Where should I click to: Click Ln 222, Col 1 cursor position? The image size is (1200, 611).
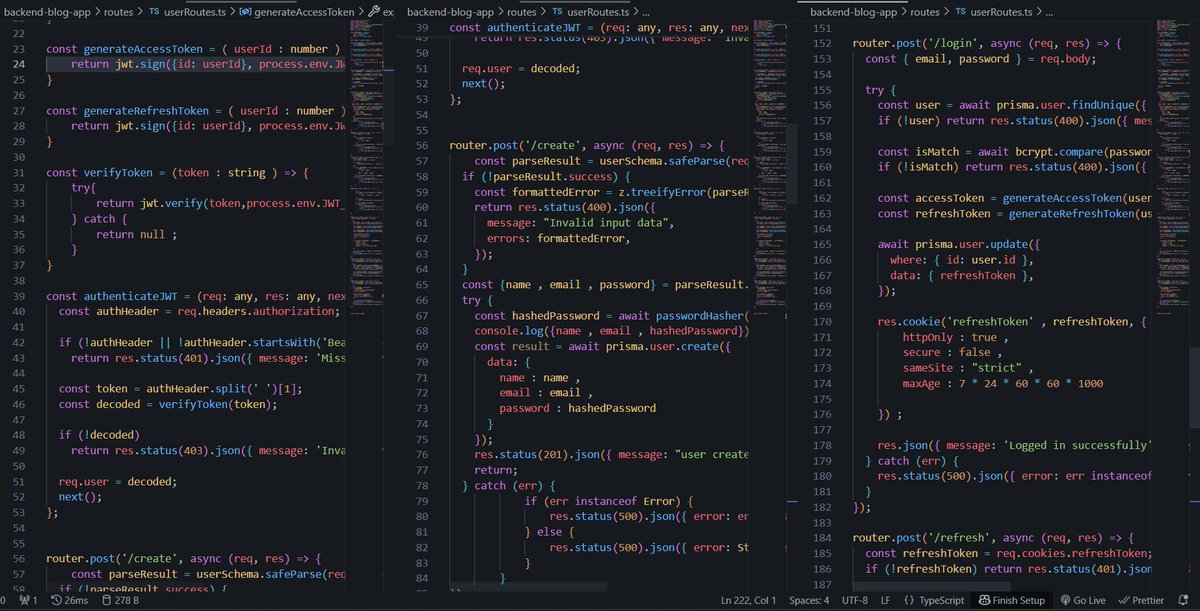click(x=749, y=600)
